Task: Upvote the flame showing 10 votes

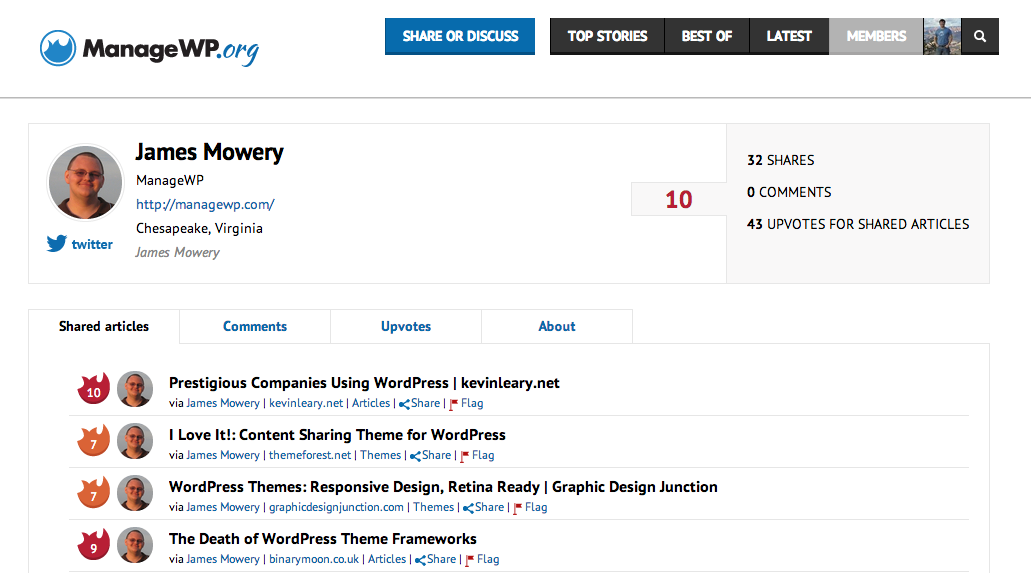Action: point(93,388)
